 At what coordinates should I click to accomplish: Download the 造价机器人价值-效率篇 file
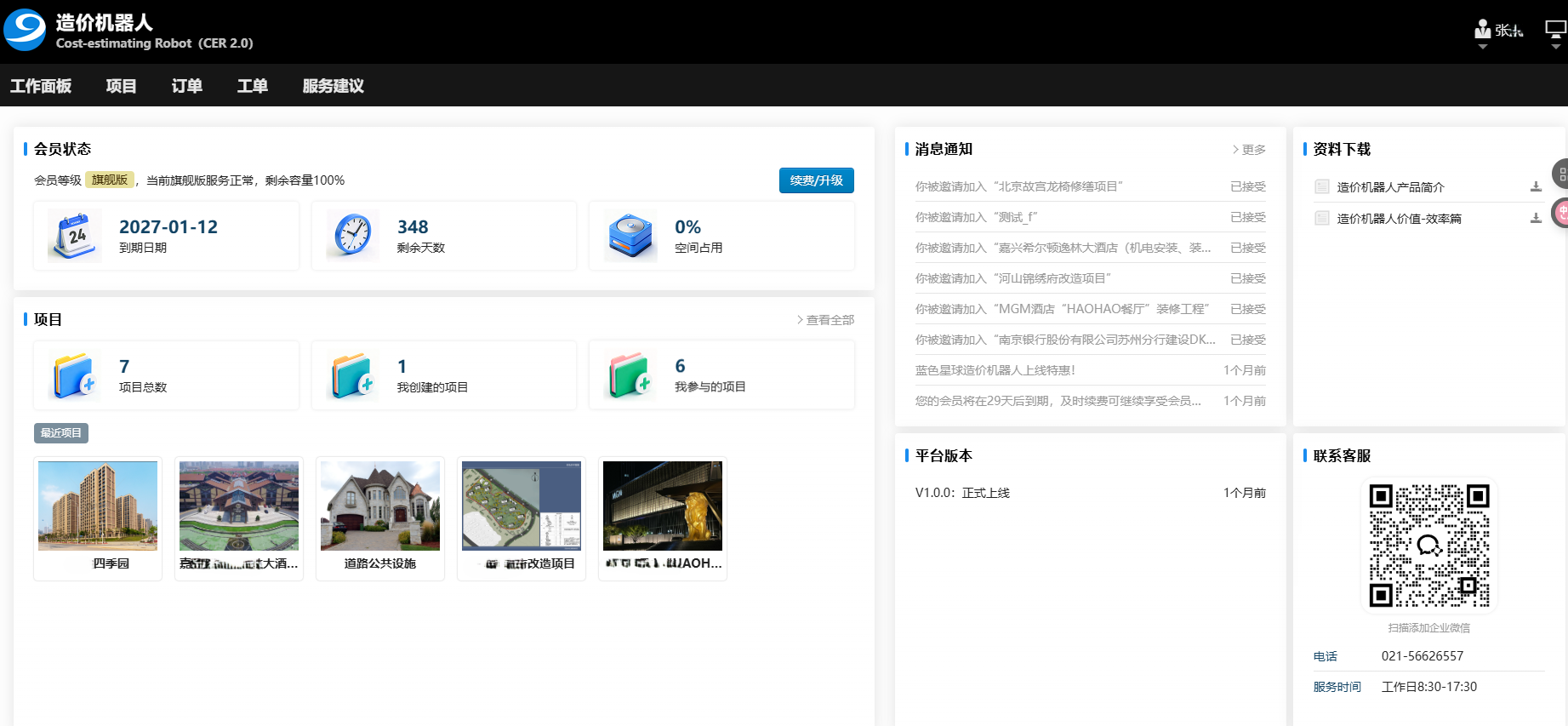(x=1536, y=219)
